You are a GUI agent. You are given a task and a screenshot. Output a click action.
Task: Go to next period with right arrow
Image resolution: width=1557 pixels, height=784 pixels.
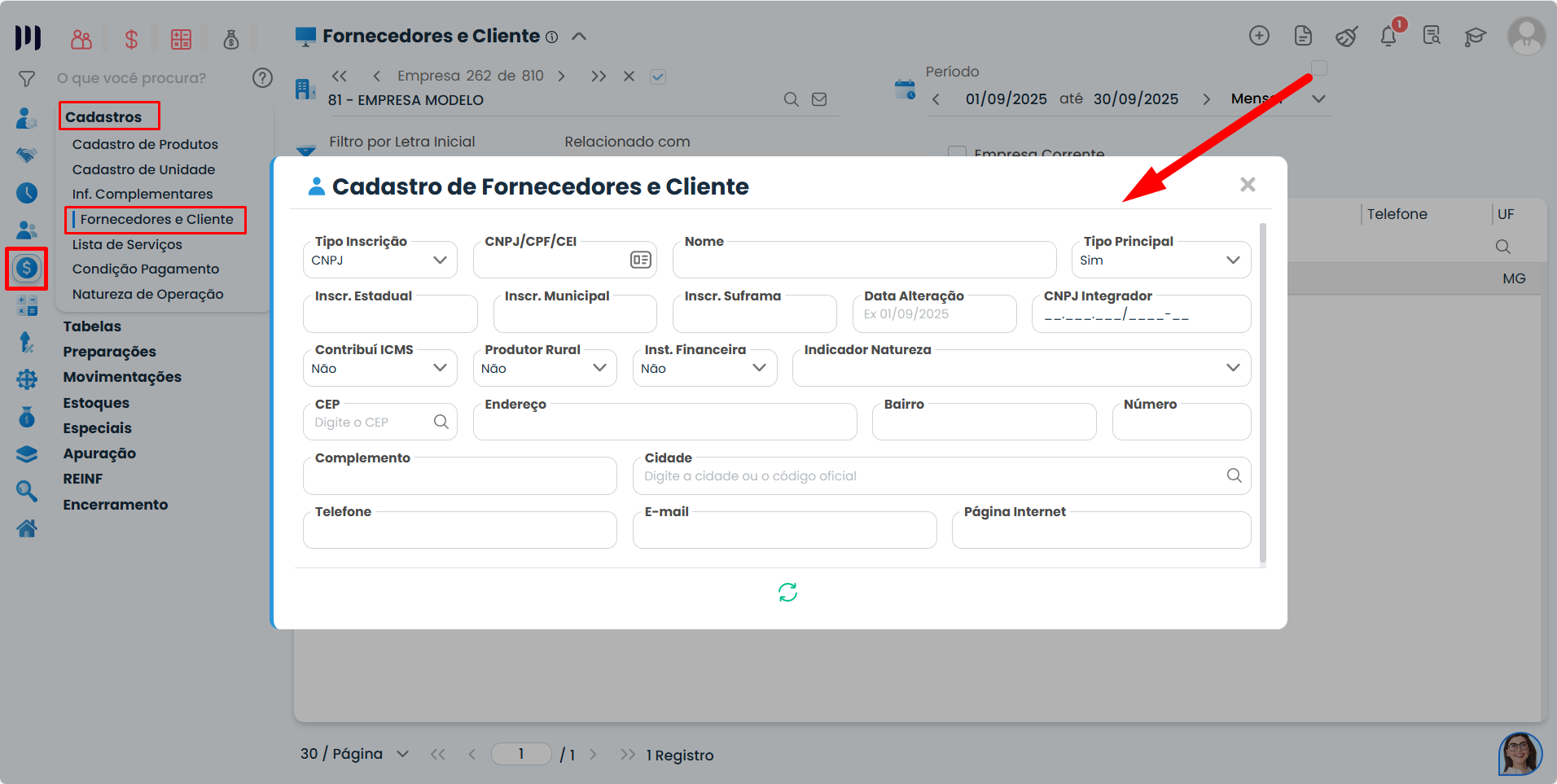pos(1206,99)
